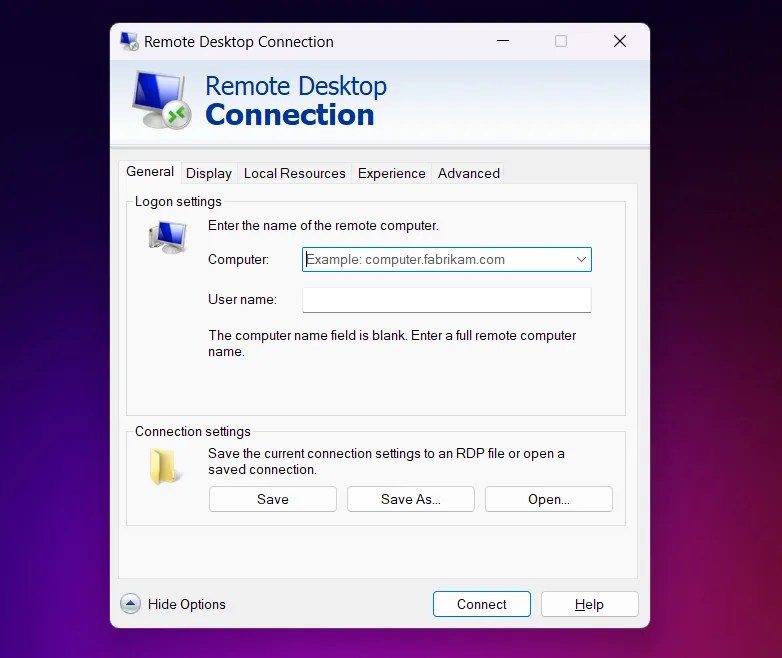Image resolution: width=782 pixels, height=658 pixels.
Task: Click the 'Logon settings' group label
Action: point(178,202)
